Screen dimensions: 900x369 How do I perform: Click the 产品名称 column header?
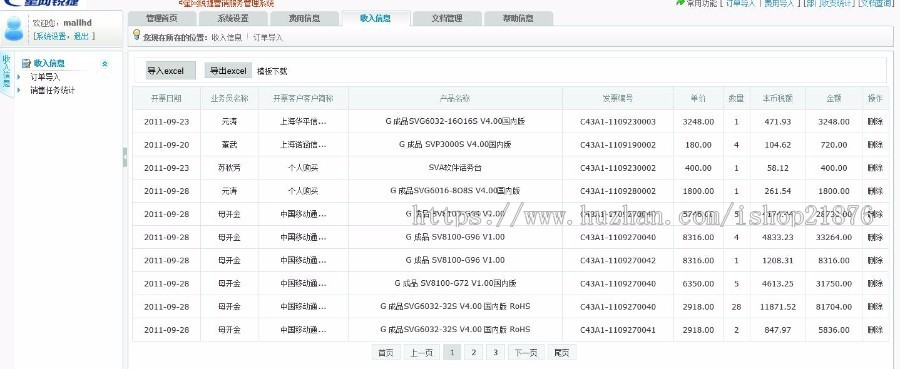pyautogui.click(x=455, y=98)
